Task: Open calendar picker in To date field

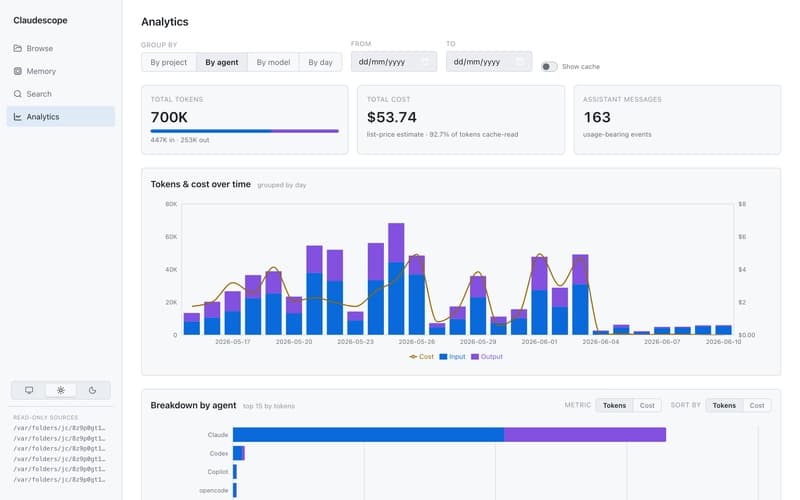Action: point(520,62)
